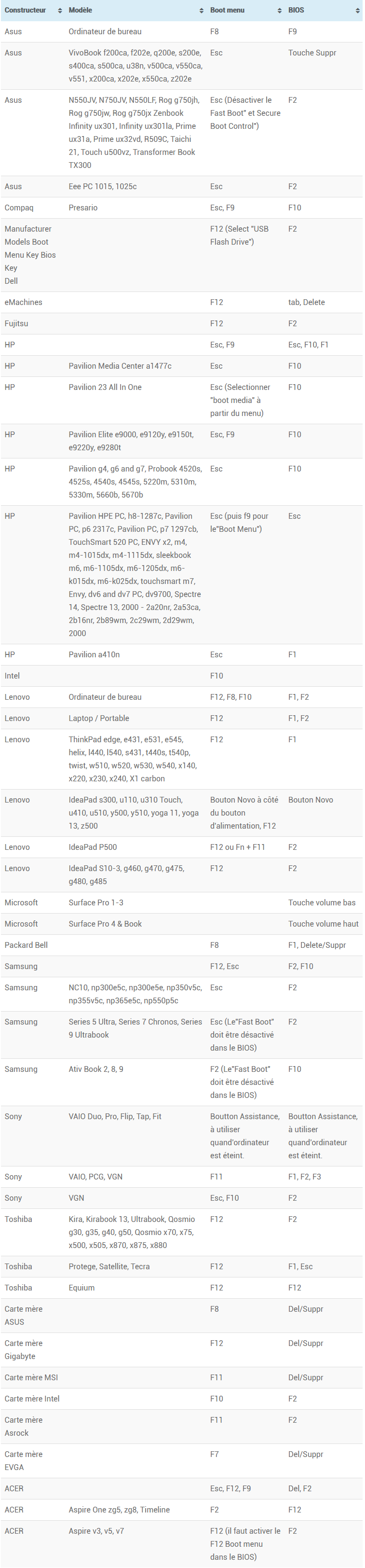The image size is (365, 1568).
Task: Select the eMachines row name
Action: (23, 302)
